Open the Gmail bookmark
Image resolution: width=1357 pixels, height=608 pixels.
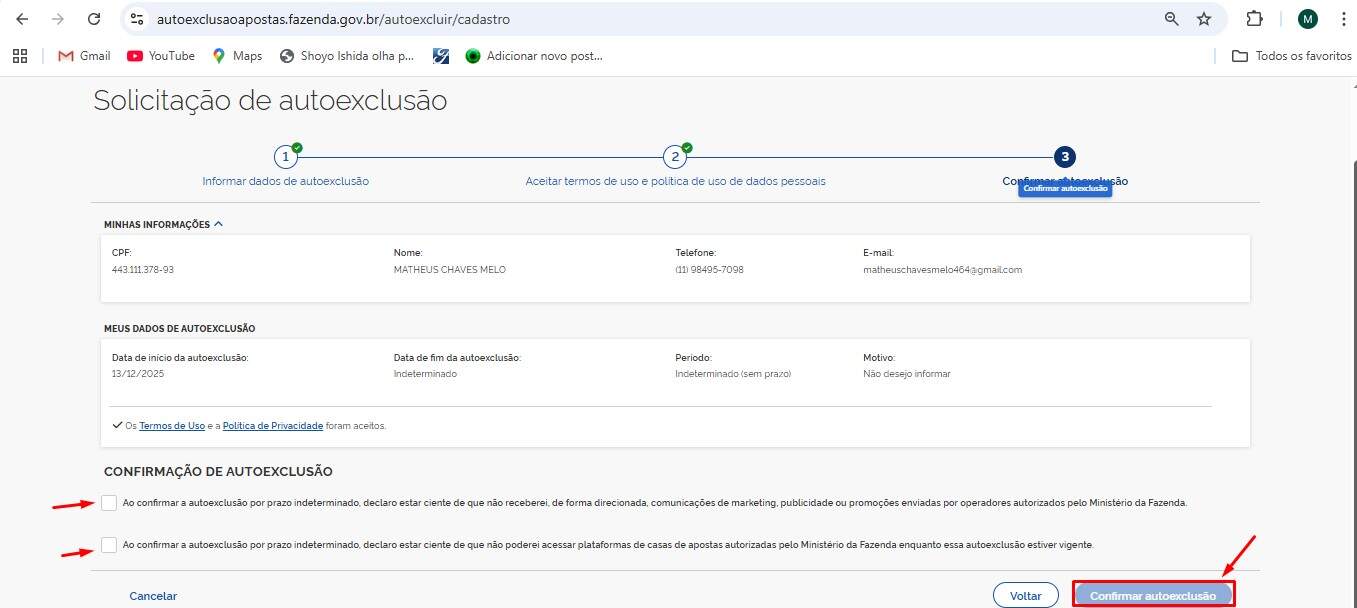click(x=83, y=56)
